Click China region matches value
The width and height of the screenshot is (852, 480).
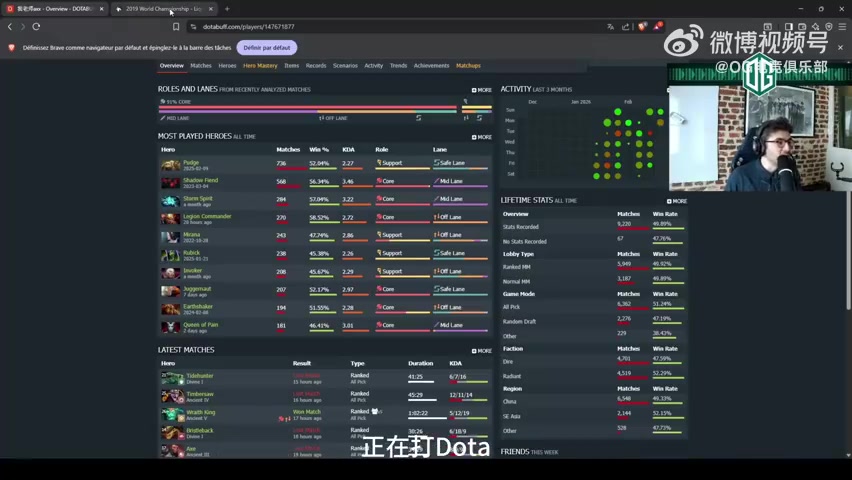pos(624,398)
